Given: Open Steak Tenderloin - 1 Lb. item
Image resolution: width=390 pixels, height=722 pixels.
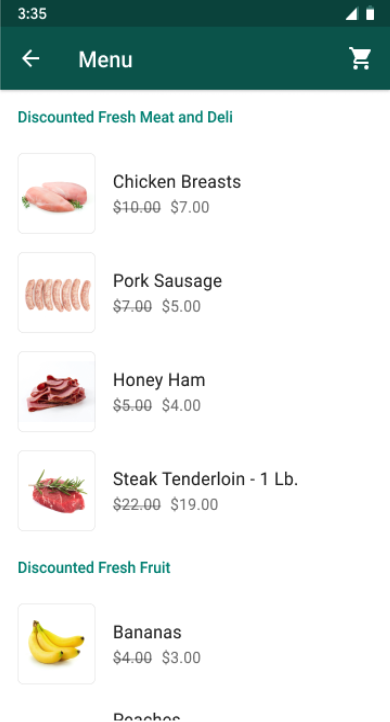Looking at the screenshot, I should pyautogui.click(x=195, y=490).
